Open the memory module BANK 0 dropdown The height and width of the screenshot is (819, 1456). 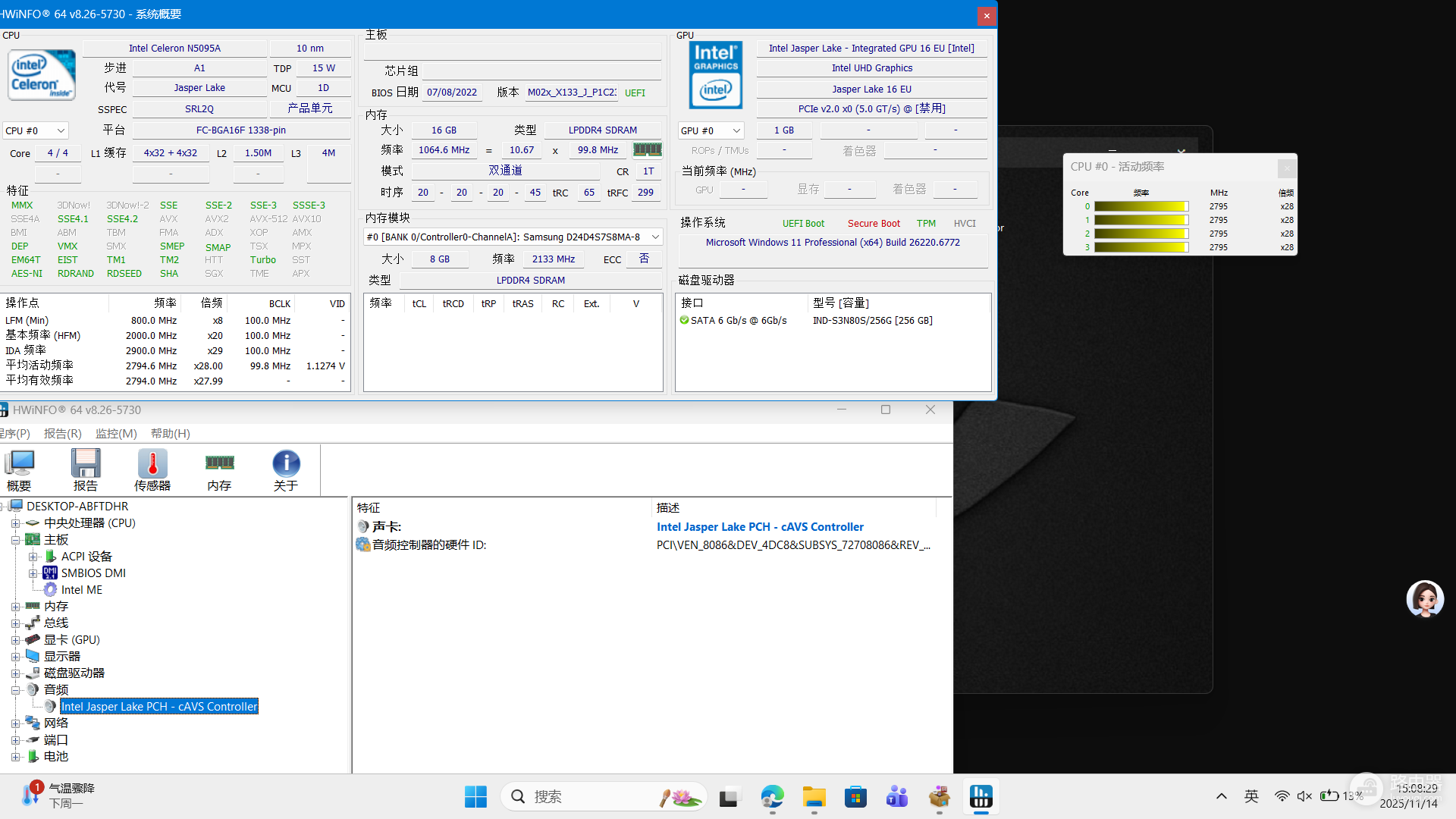pyautogui.click(x=513, y=237)
